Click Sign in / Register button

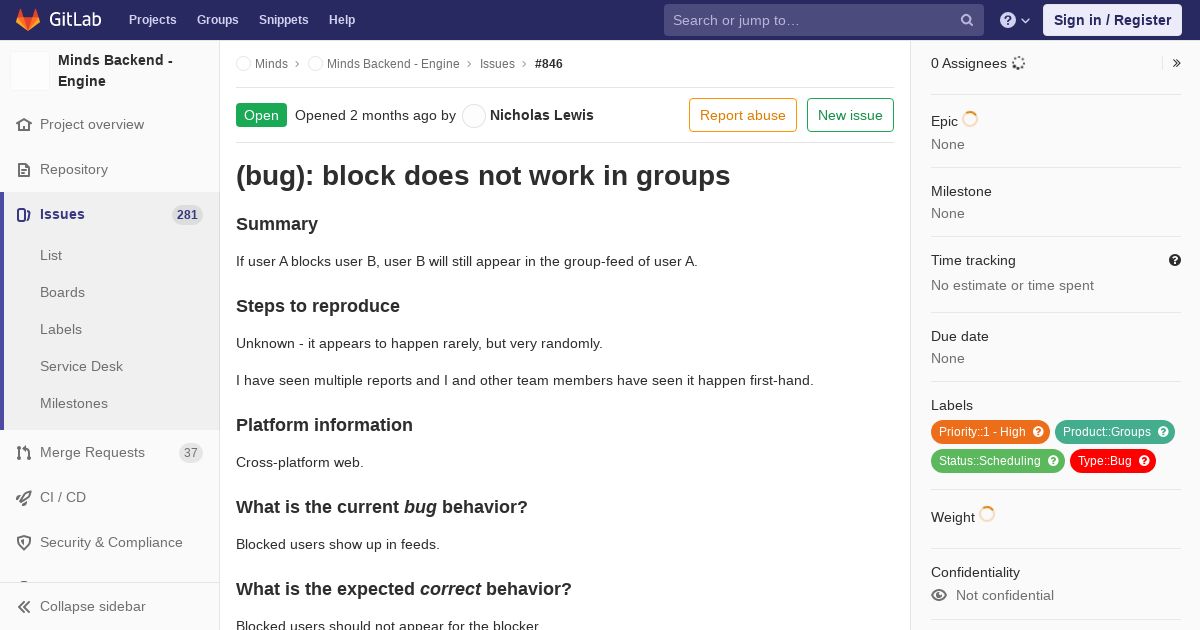pos(1112,20)
